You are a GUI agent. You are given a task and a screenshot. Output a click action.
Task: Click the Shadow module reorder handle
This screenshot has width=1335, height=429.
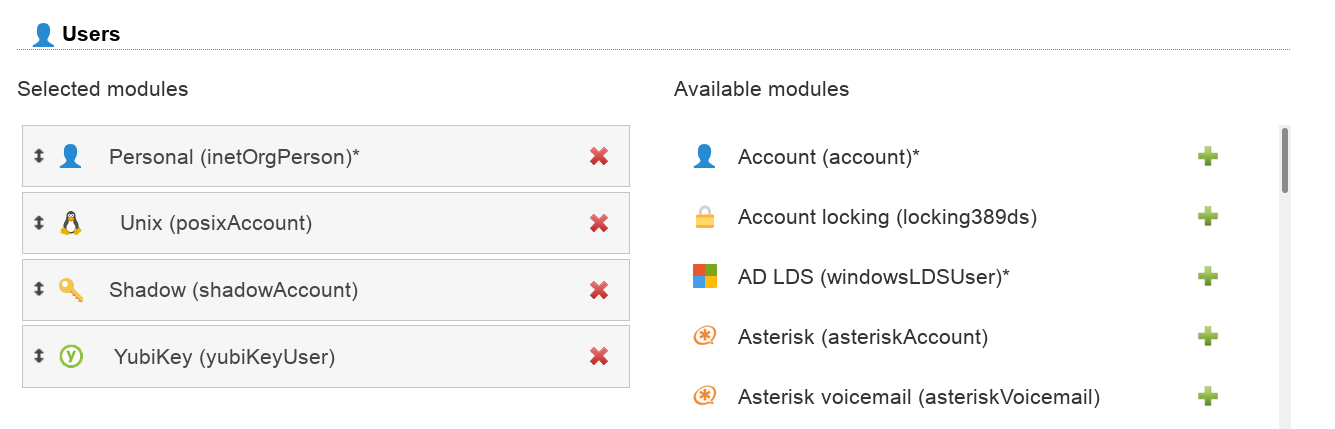point(39,290)
